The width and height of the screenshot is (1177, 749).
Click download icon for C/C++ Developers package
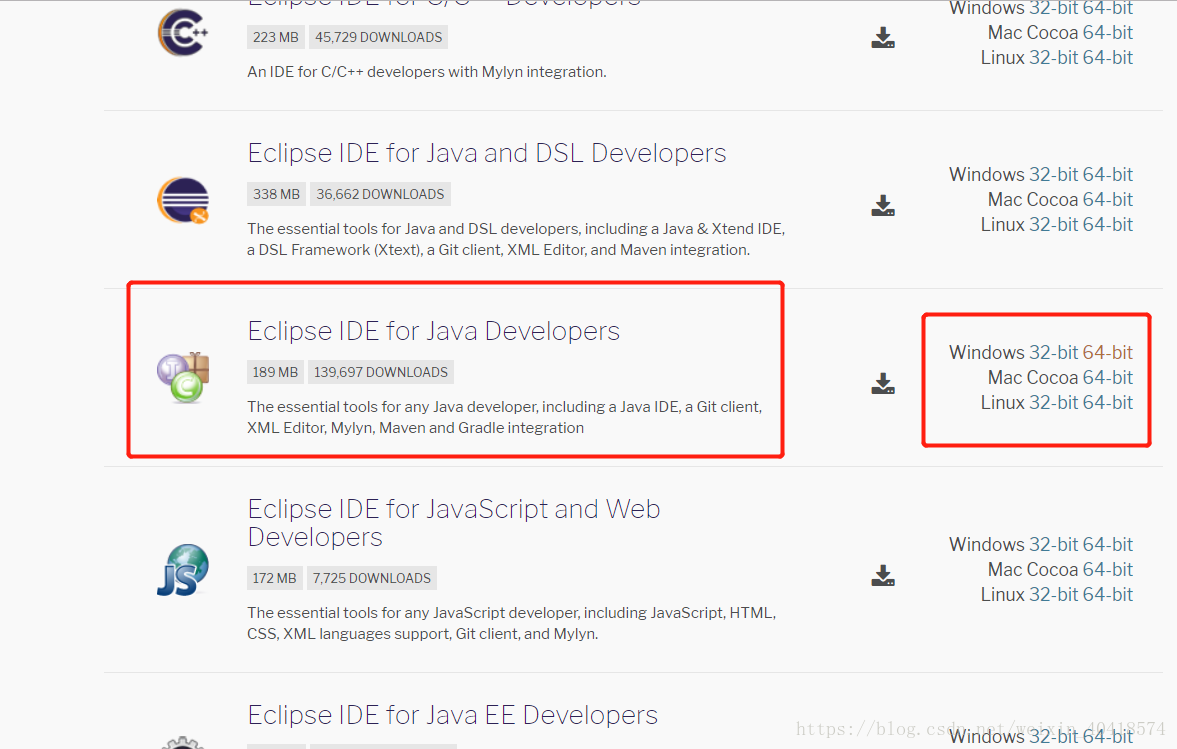click(883, 38)
